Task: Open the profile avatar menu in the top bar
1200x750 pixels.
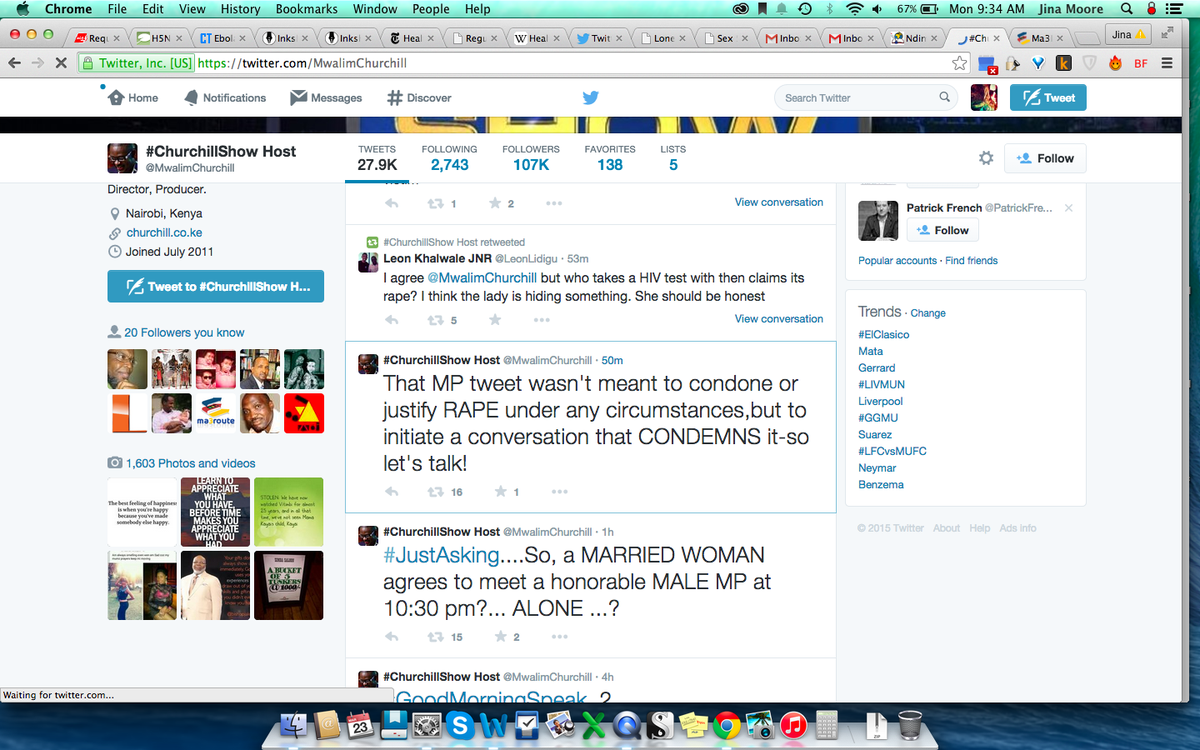Action: 984,98
